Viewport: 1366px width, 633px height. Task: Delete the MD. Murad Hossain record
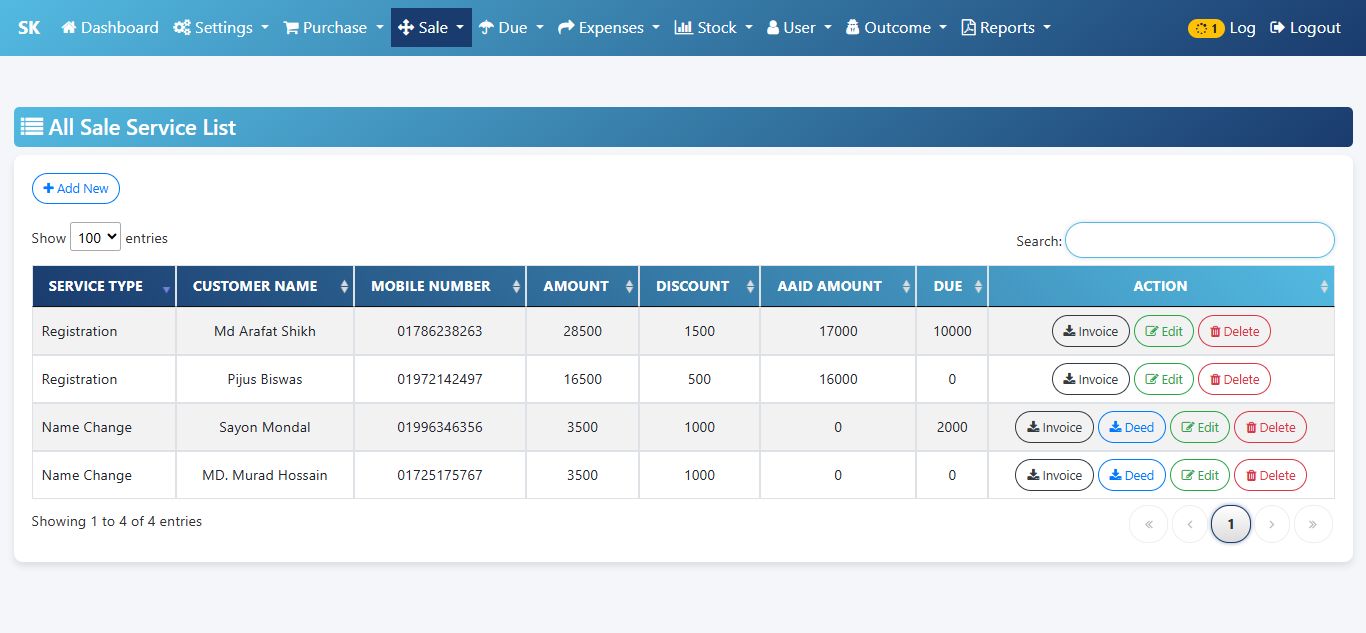pos(1270,475)
